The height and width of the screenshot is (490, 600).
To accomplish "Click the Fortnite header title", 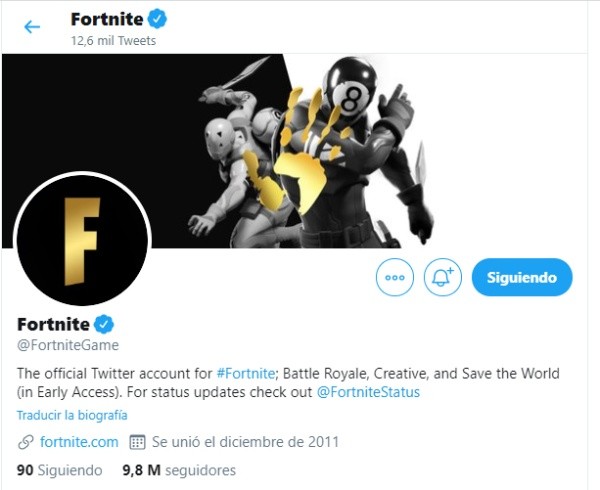I will [105, 18].
